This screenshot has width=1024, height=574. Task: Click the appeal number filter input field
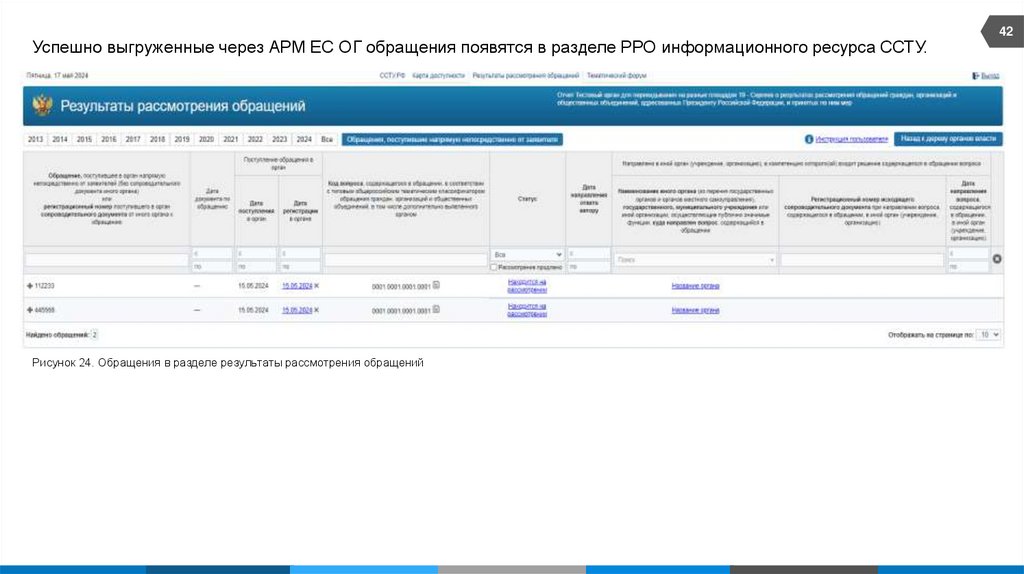click(106, 260)
